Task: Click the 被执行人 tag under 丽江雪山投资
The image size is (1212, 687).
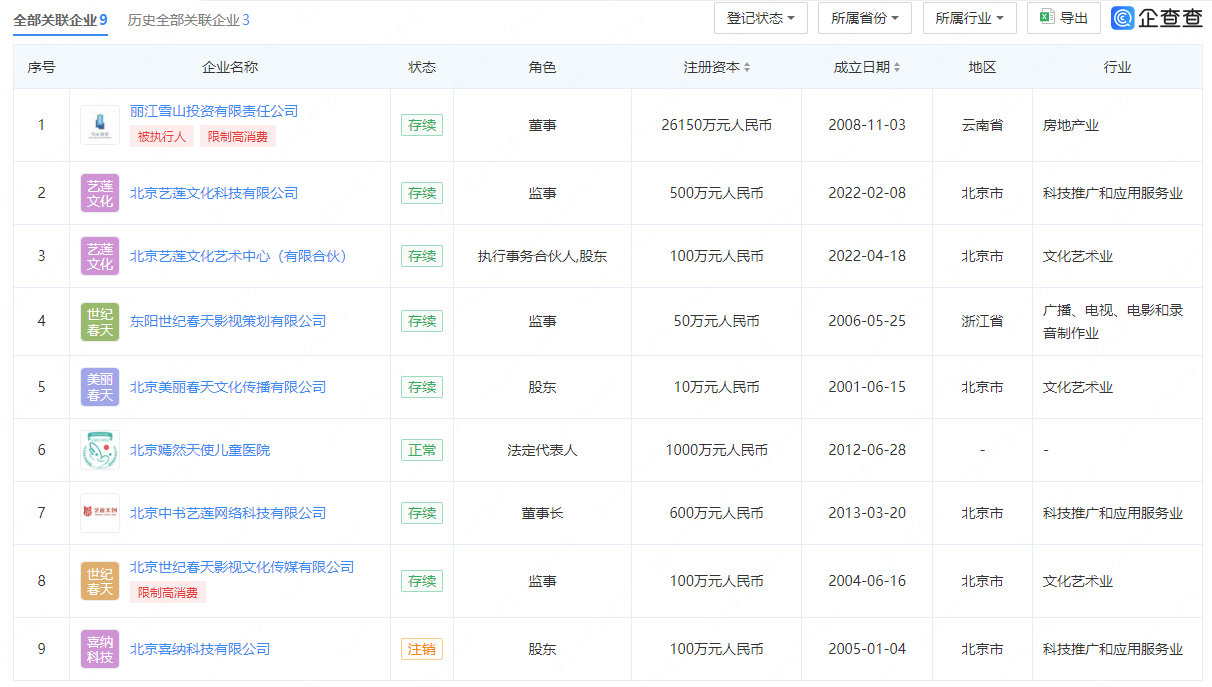Action: tap(162, 137)
